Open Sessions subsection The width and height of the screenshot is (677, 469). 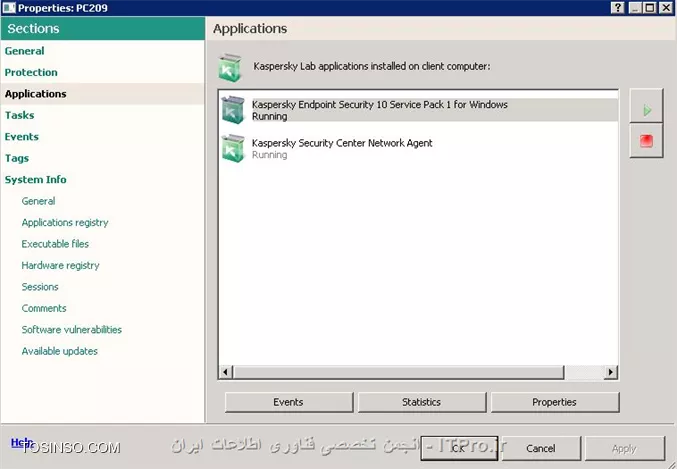coord(40,287)
